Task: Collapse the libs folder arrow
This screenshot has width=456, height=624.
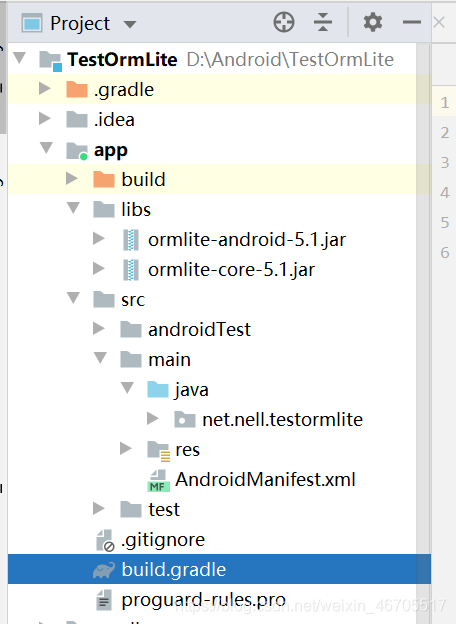Action: point(73,208)
